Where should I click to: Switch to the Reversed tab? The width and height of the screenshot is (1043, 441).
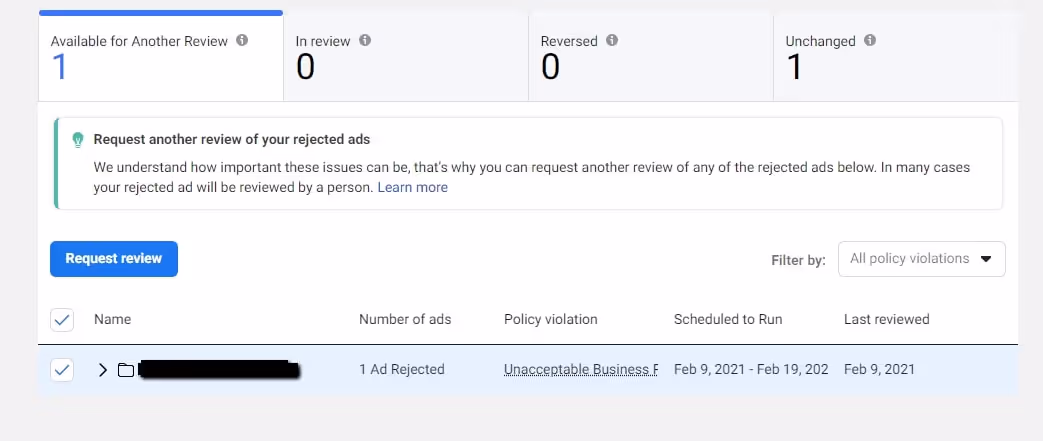(x=651, y=58)
